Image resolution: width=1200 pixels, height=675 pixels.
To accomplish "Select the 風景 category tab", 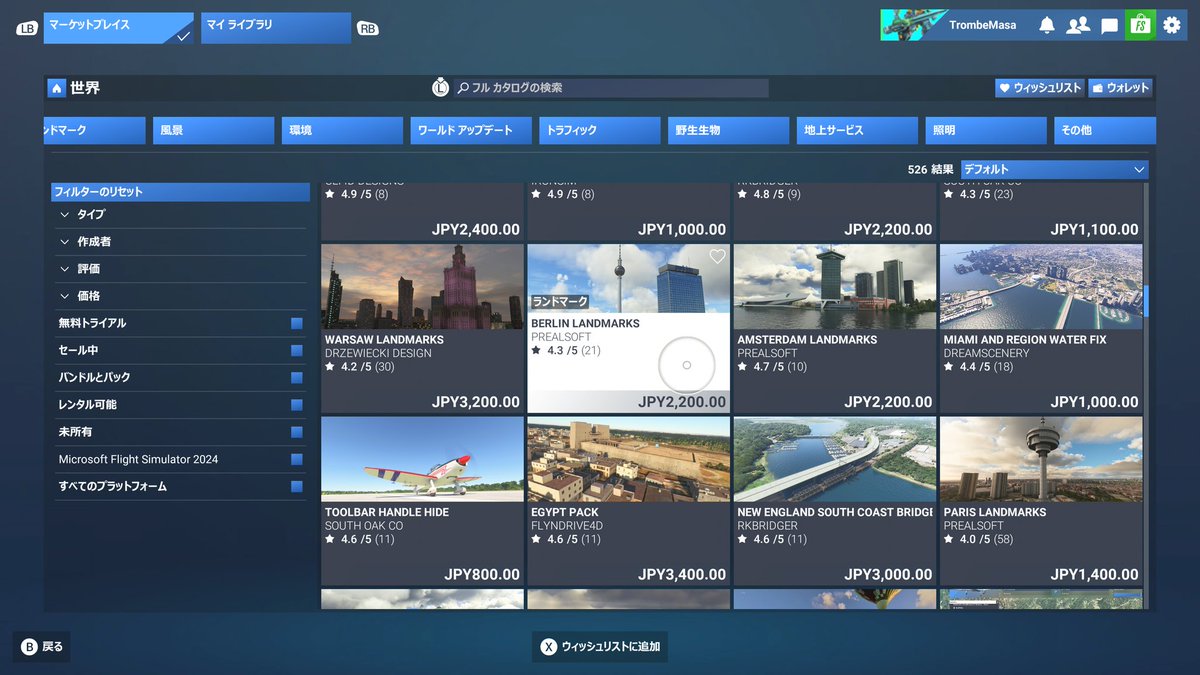I will click(213, 130).
